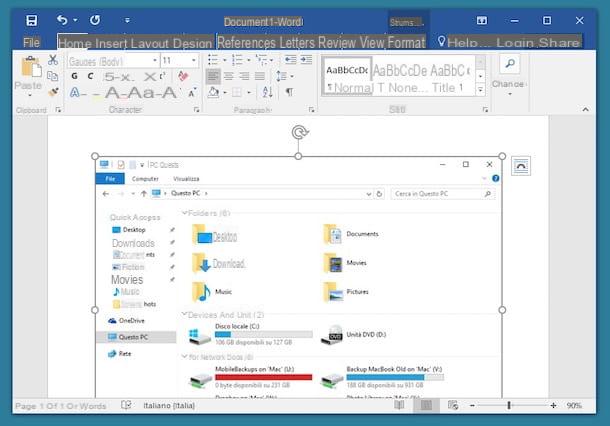Click the Save icon in title bar
Image resolution: width=610 pixels, height=426 pixels.
coord(32,20)
